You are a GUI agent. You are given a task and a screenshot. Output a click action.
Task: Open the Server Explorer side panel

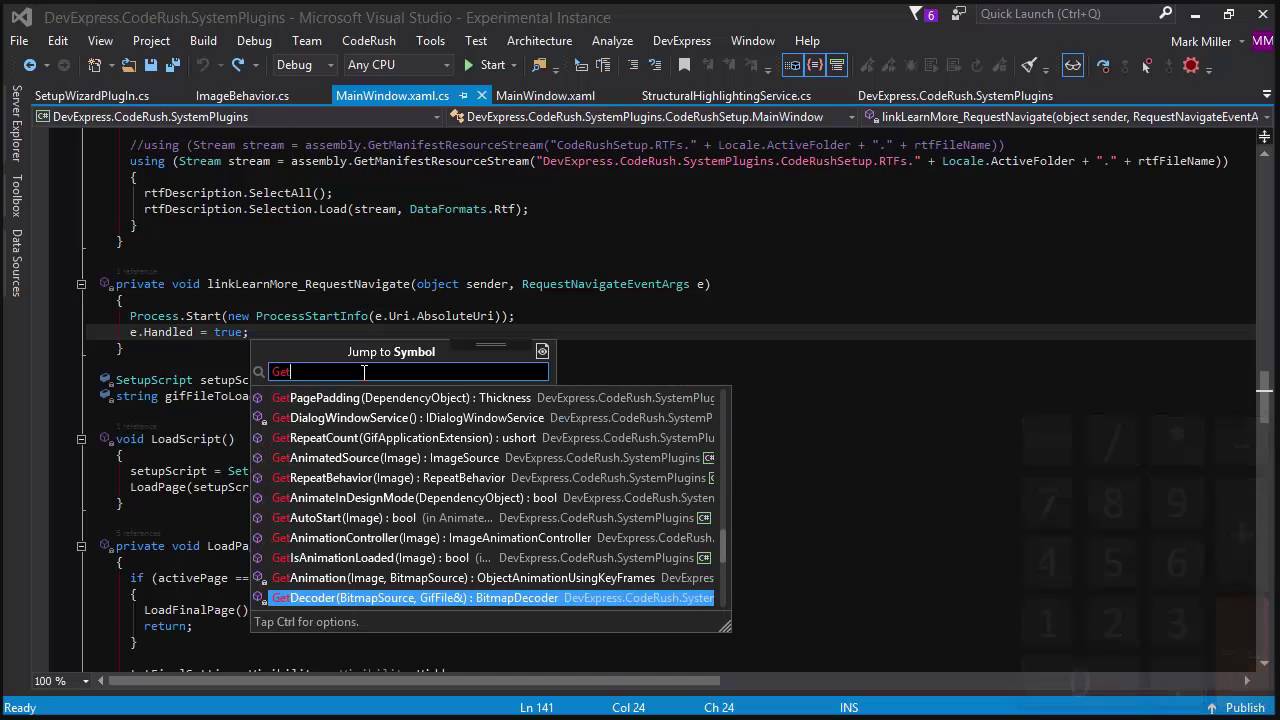(16, 124)
